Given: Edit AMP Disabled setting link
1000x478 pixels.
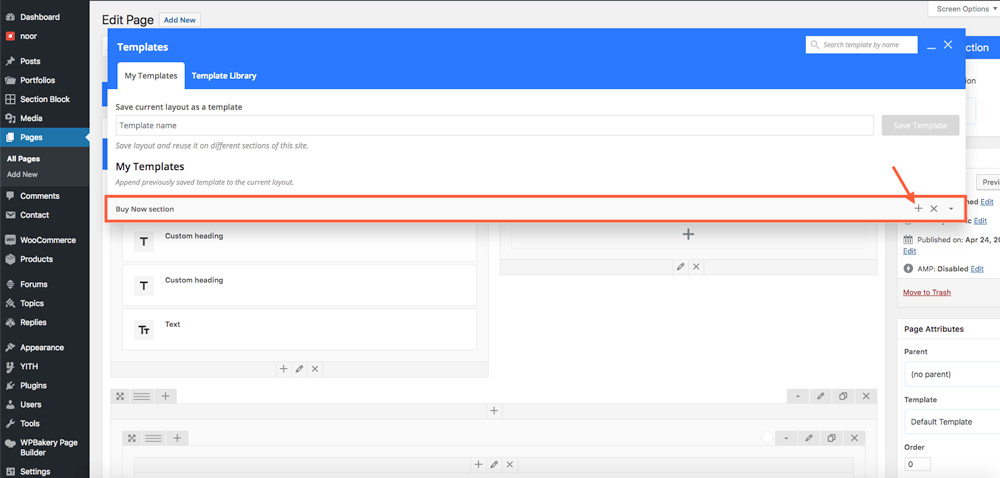Looking at the screenshot, I should 977,269.
